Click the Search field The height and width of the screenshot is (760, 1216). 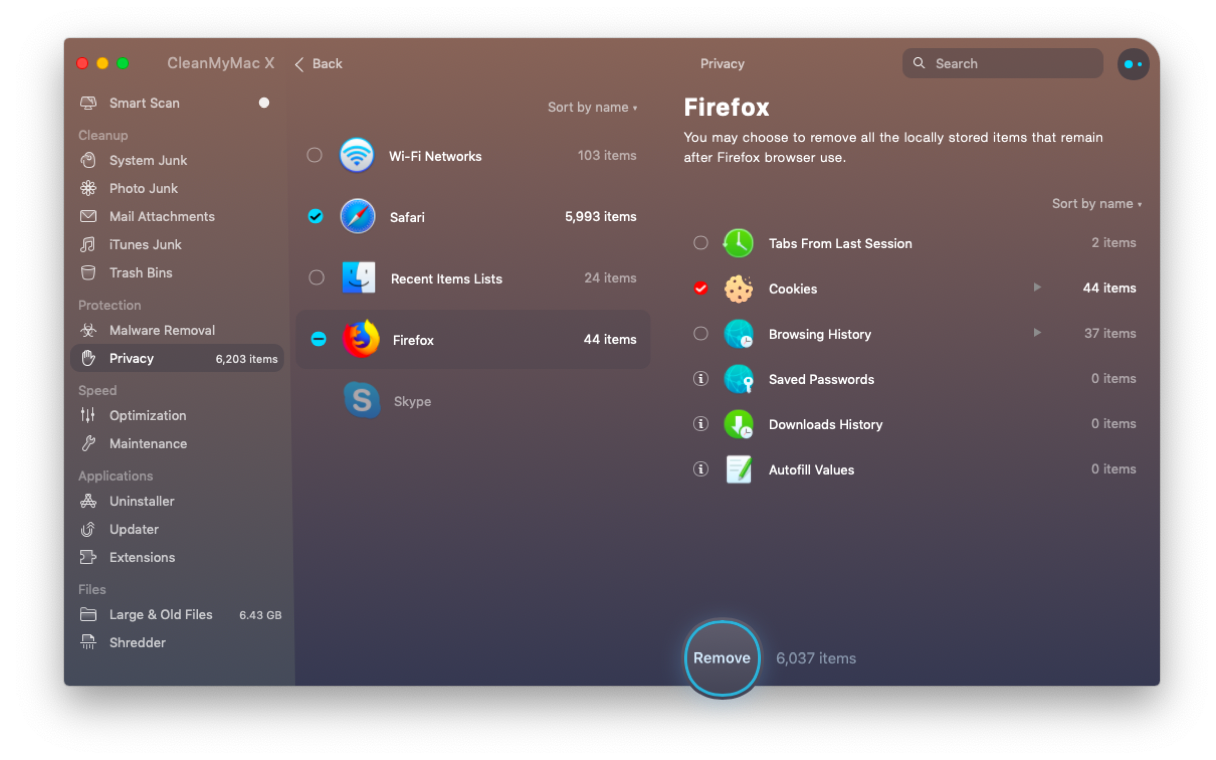1002,64
